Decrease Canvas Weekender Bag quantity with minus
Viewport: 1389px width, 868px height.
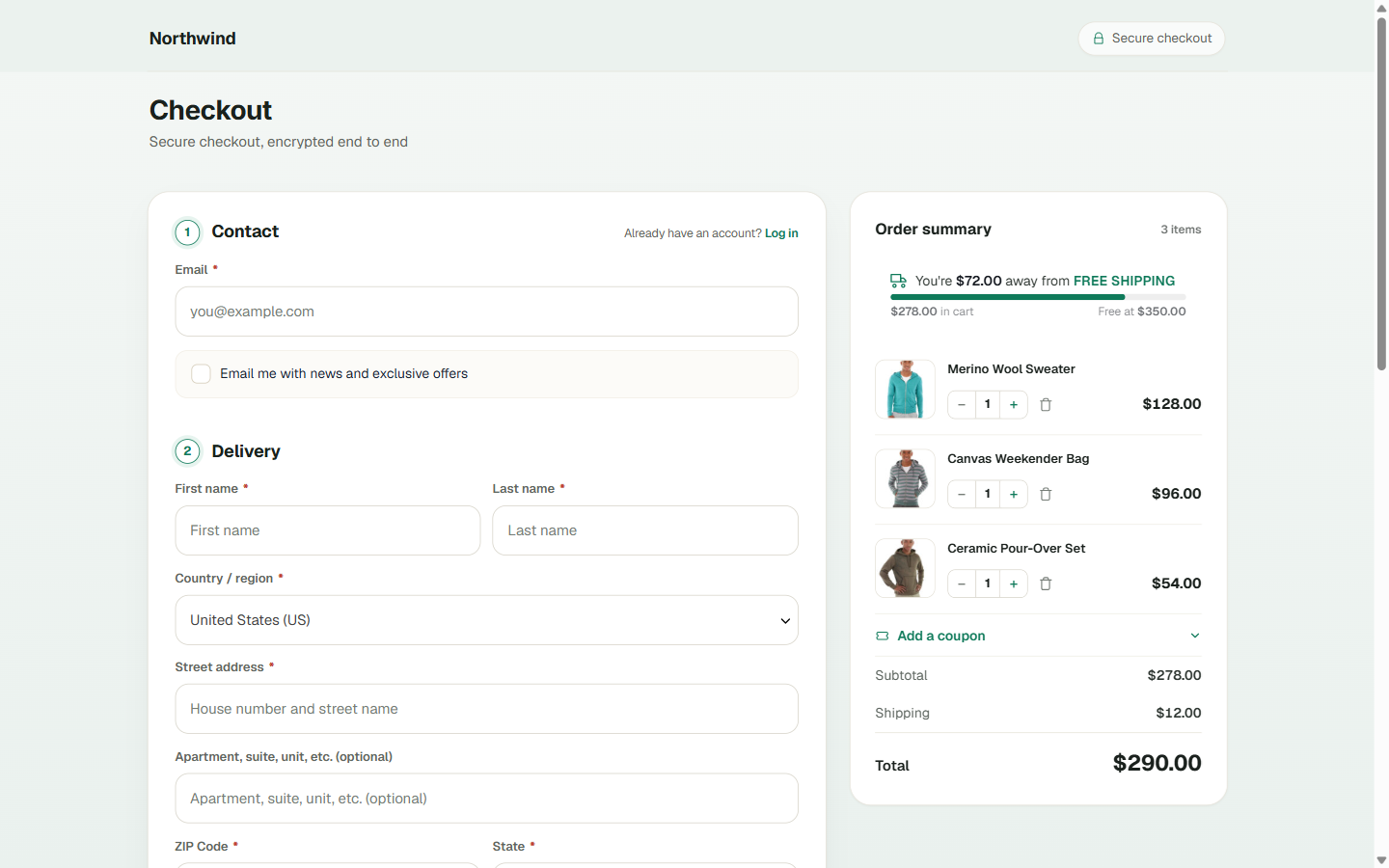(962, 495)
